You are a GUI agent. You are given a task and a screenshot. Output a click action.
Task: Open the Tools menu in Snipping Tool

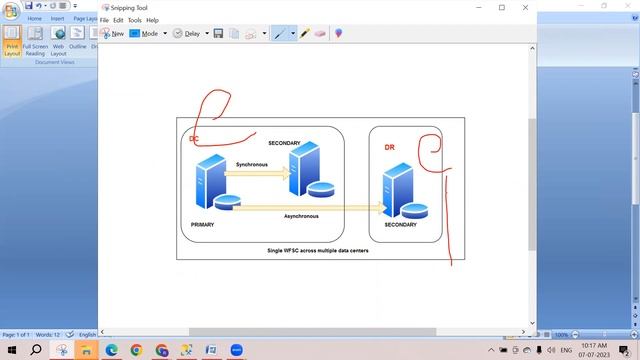[x=135, y=20]
